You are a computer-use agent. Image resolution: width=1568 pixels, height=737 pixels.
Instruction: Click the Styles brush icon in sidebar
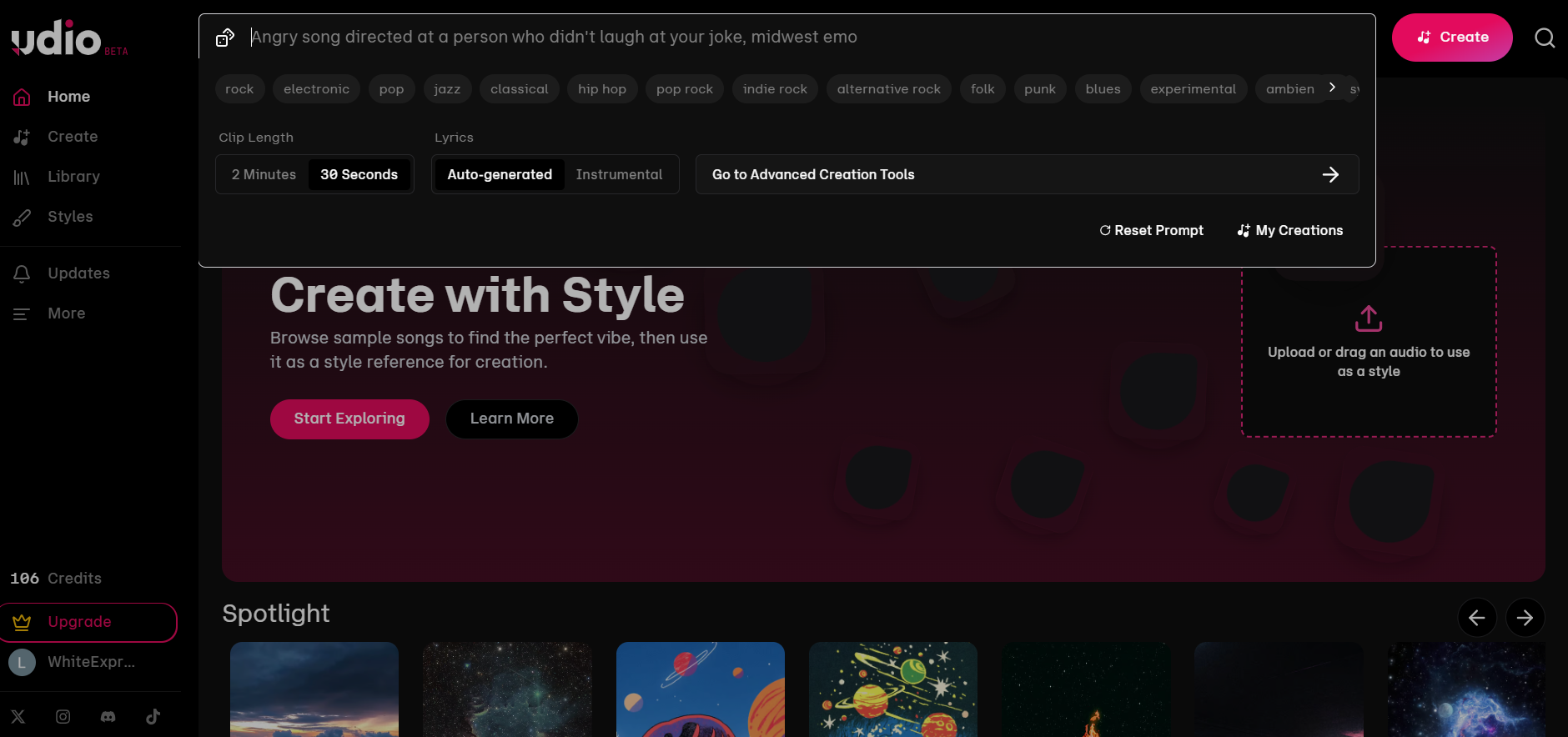tap(22, 217)
